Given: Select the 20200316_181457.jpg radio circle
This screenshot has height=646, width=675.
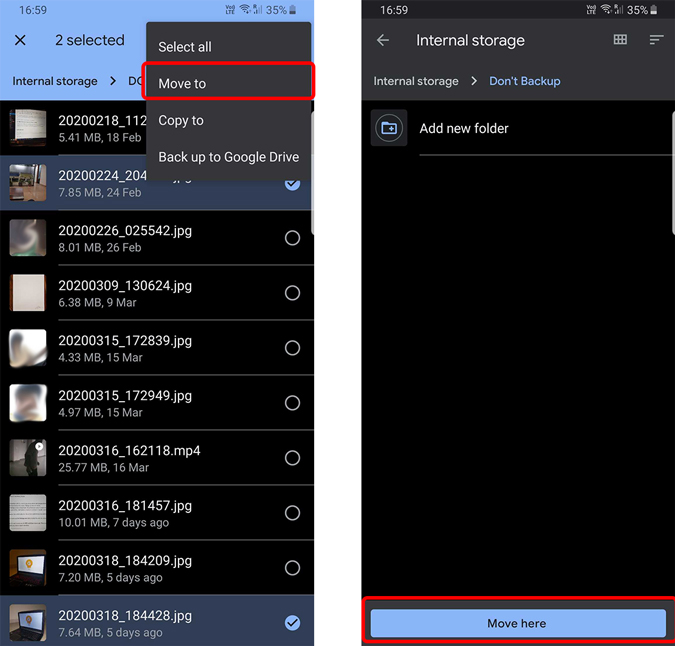Looking at the screenshot, I should [292, 513].
